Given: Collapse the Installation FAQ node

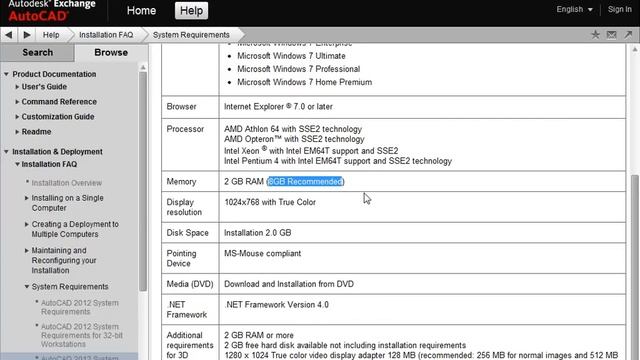Looking at the screenshot, I should [17, 164].
